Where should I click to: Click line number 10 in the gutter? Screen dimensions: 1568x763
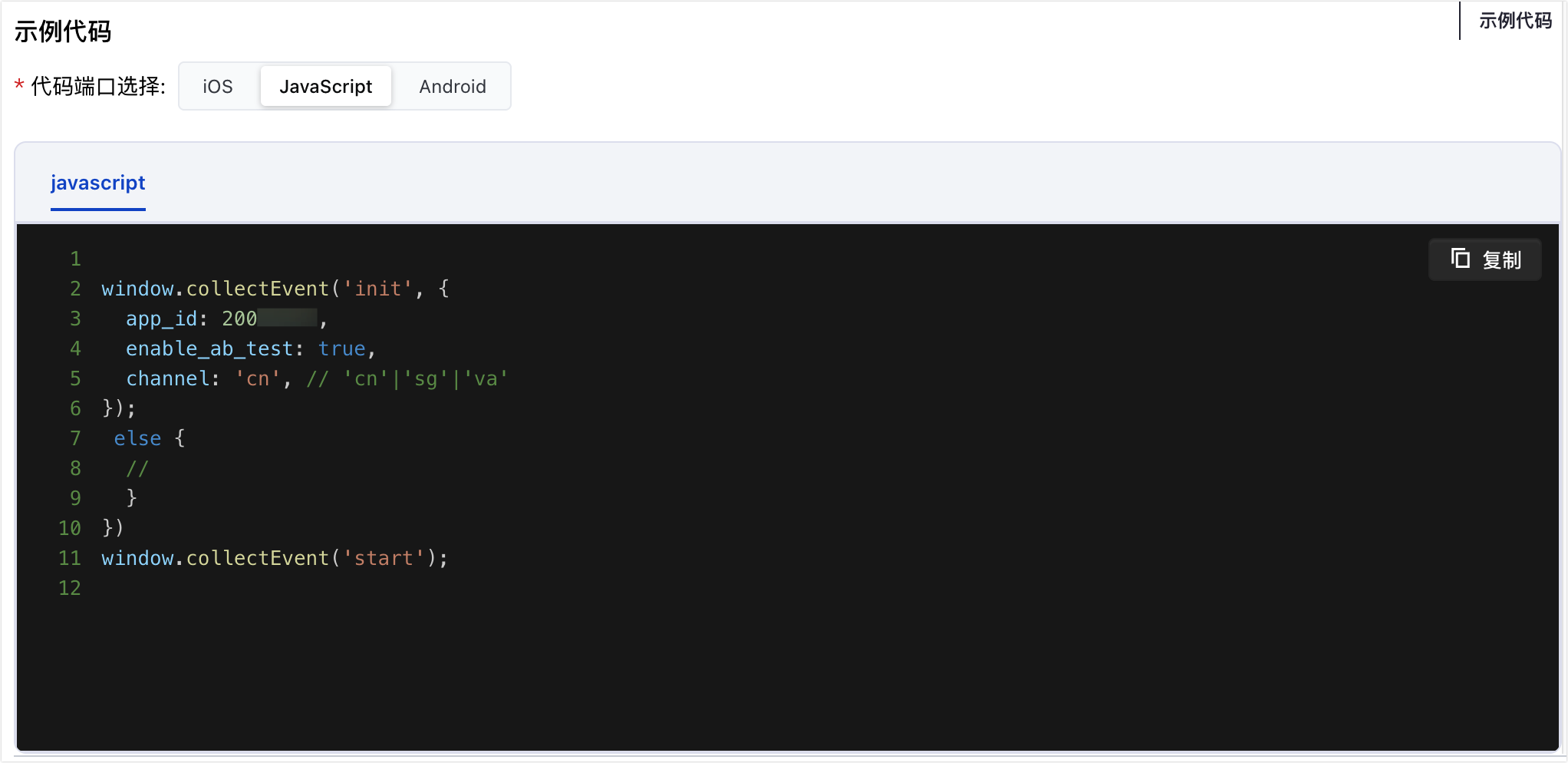pos(70,528)
